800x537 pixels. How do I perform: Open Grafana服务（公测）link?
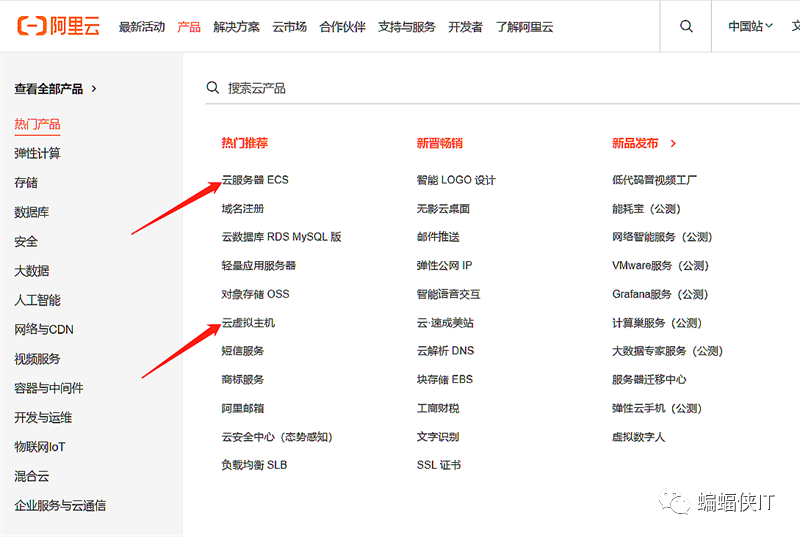coord(660,294)
